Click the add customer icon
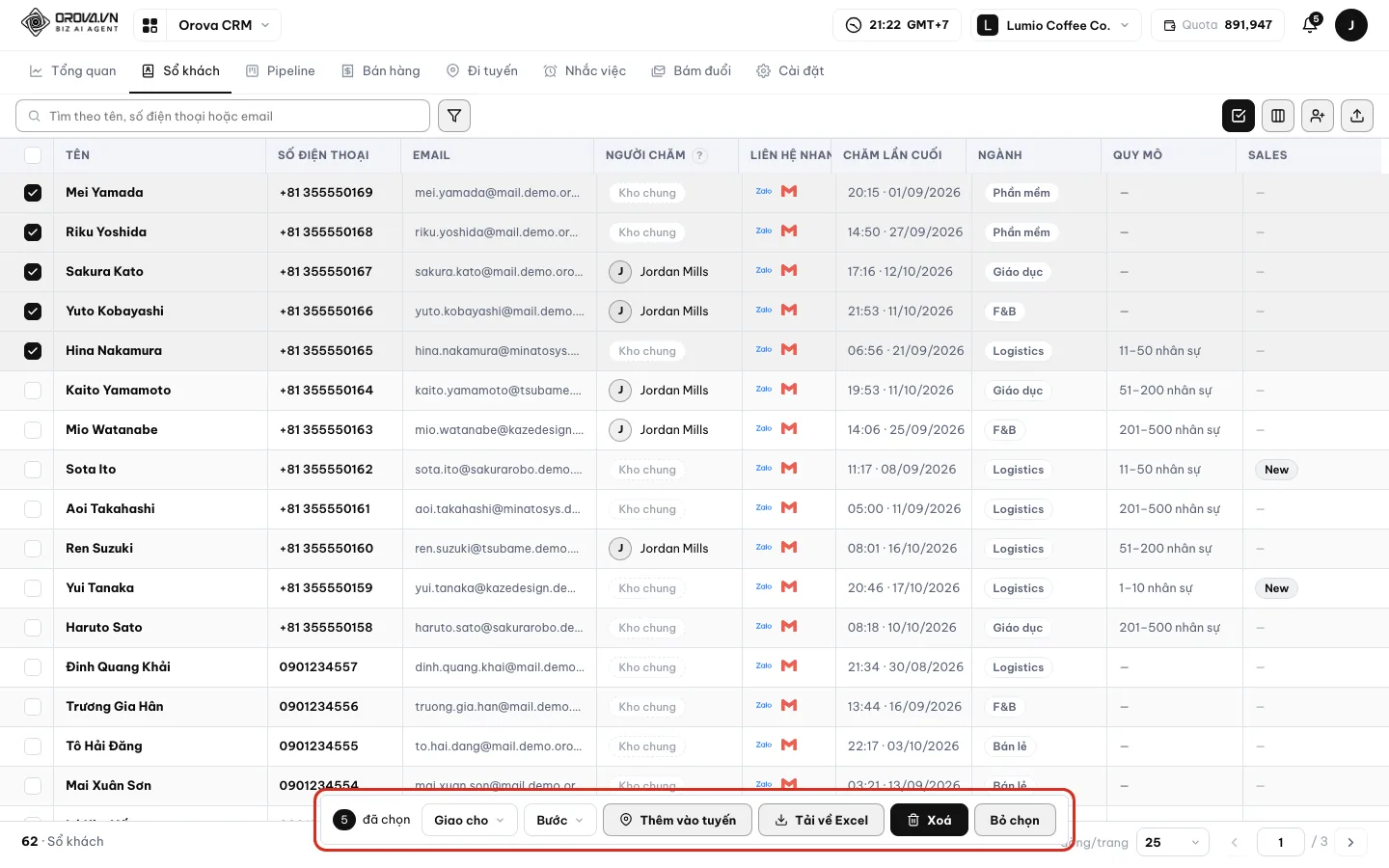The height and width of the screenshot is (868, 1389). point(1318,116)
